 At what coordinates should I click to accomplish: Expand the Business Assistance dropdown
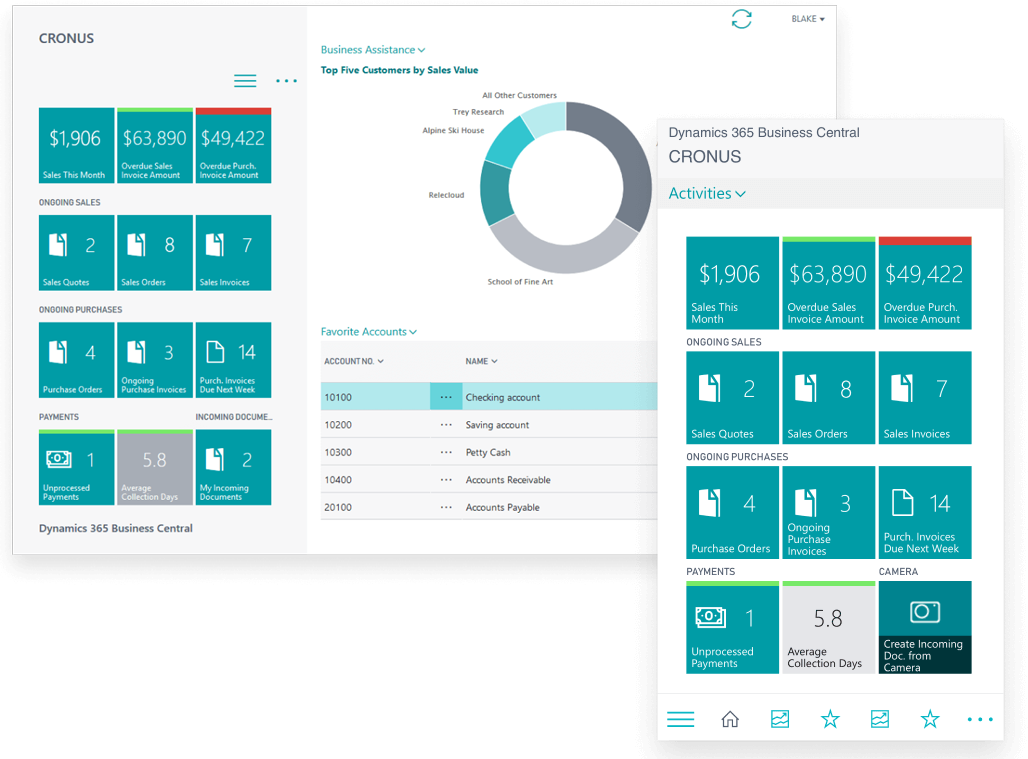tap(372, 50)
